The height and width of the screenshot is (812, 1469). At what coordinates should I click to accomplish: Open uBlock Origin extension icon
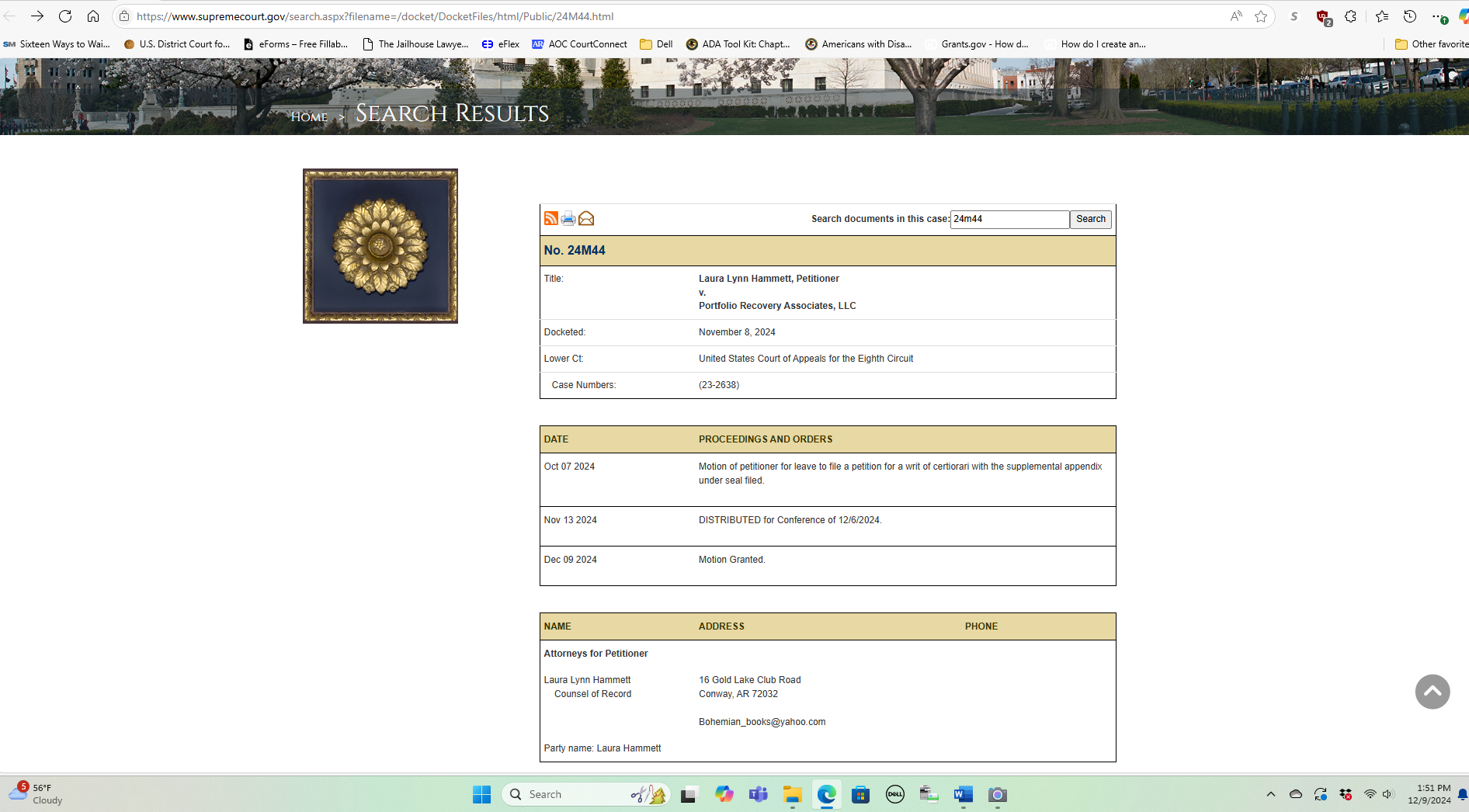[1323, 16]
